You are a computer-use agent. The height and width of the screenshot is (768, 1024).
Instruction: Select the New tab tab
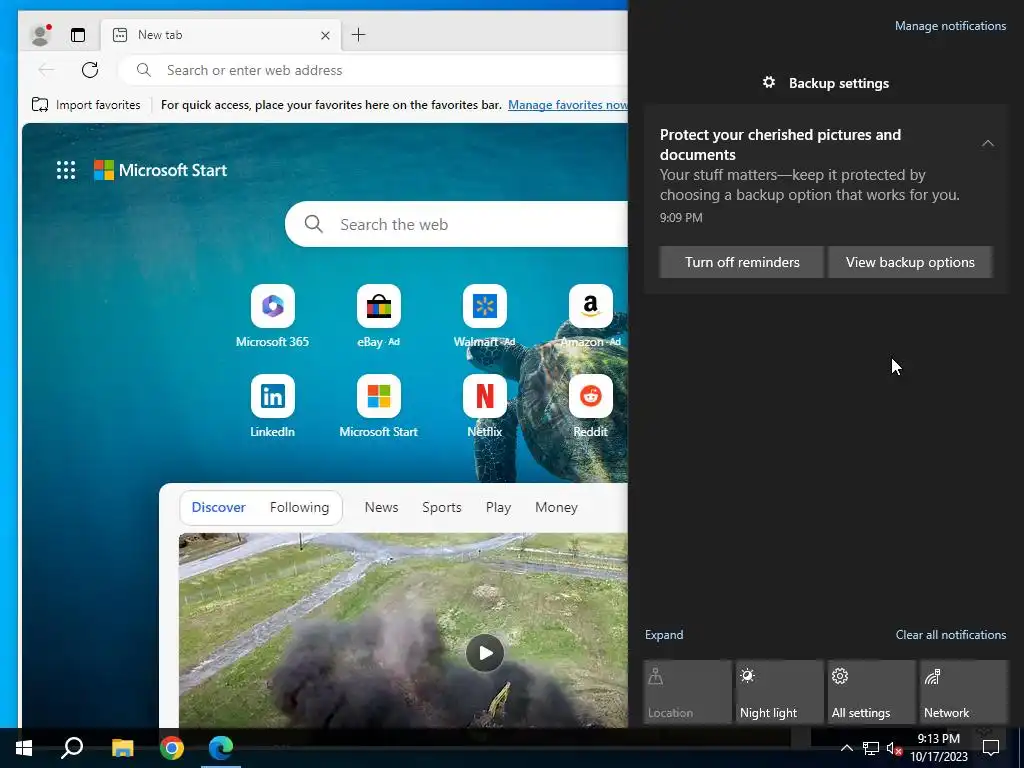222,35
